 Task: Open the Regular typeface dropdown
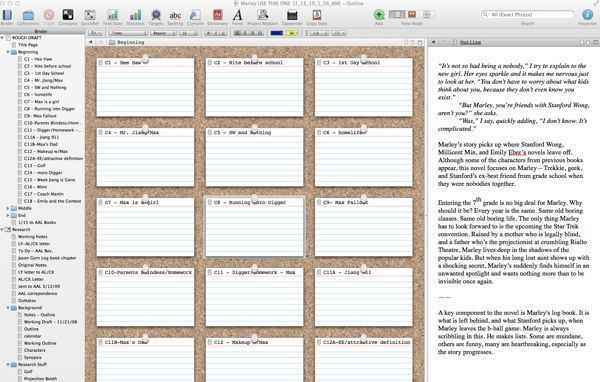coord(163,33)
